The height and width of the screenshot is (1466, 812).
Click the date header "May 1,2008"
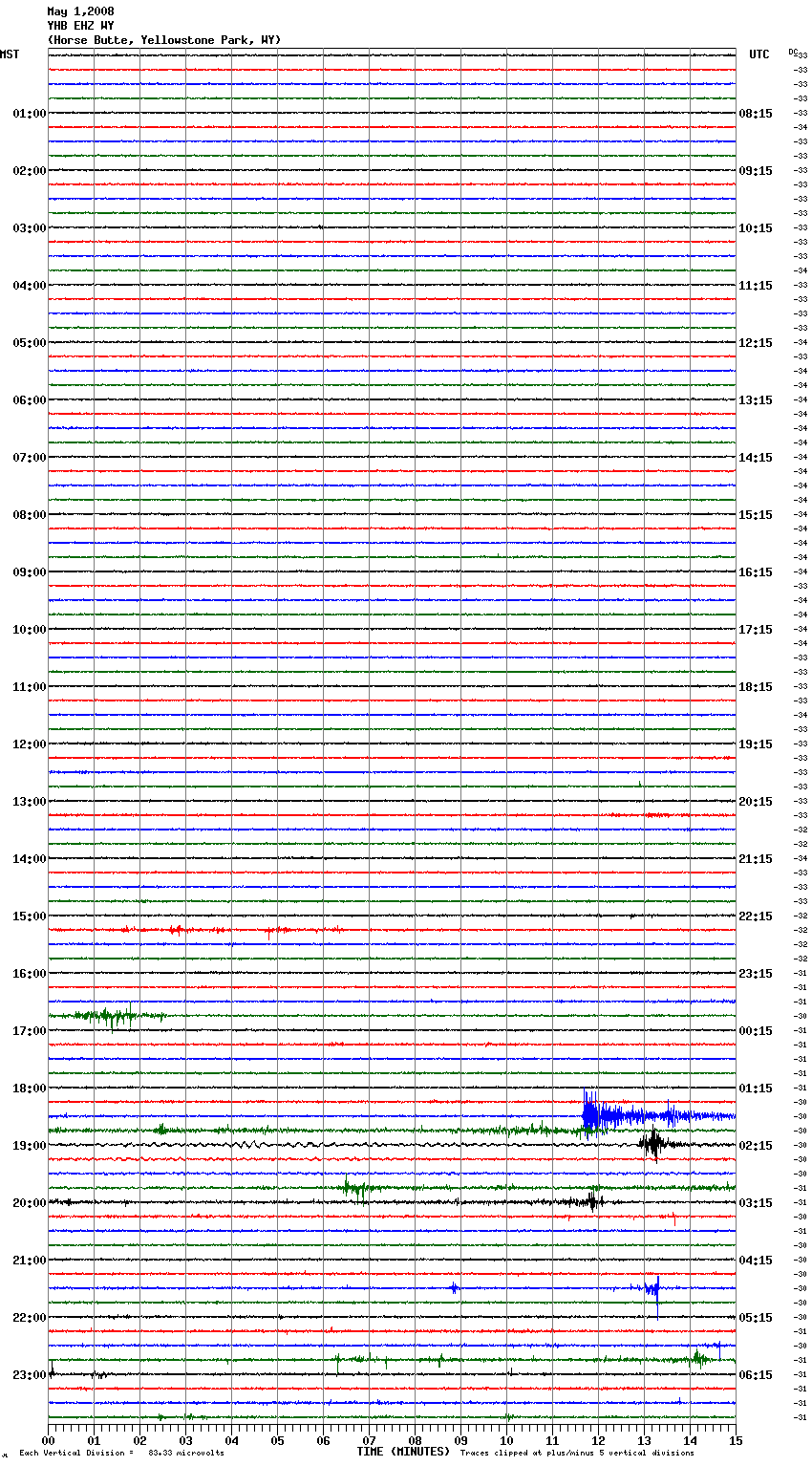(x=80, y=11)
